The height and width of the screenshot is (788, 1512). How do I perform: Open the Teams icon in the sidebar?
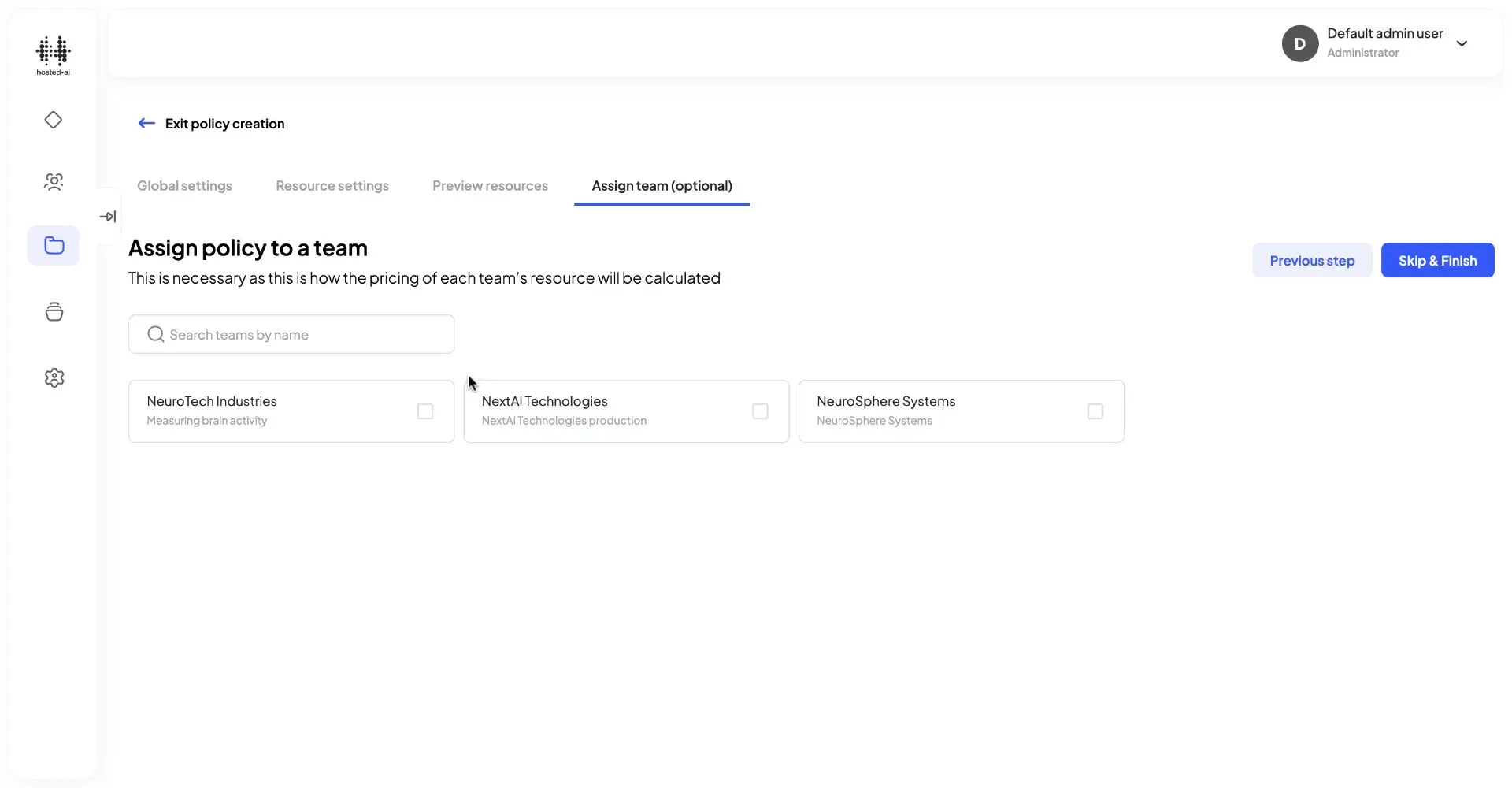click(53, 182)
